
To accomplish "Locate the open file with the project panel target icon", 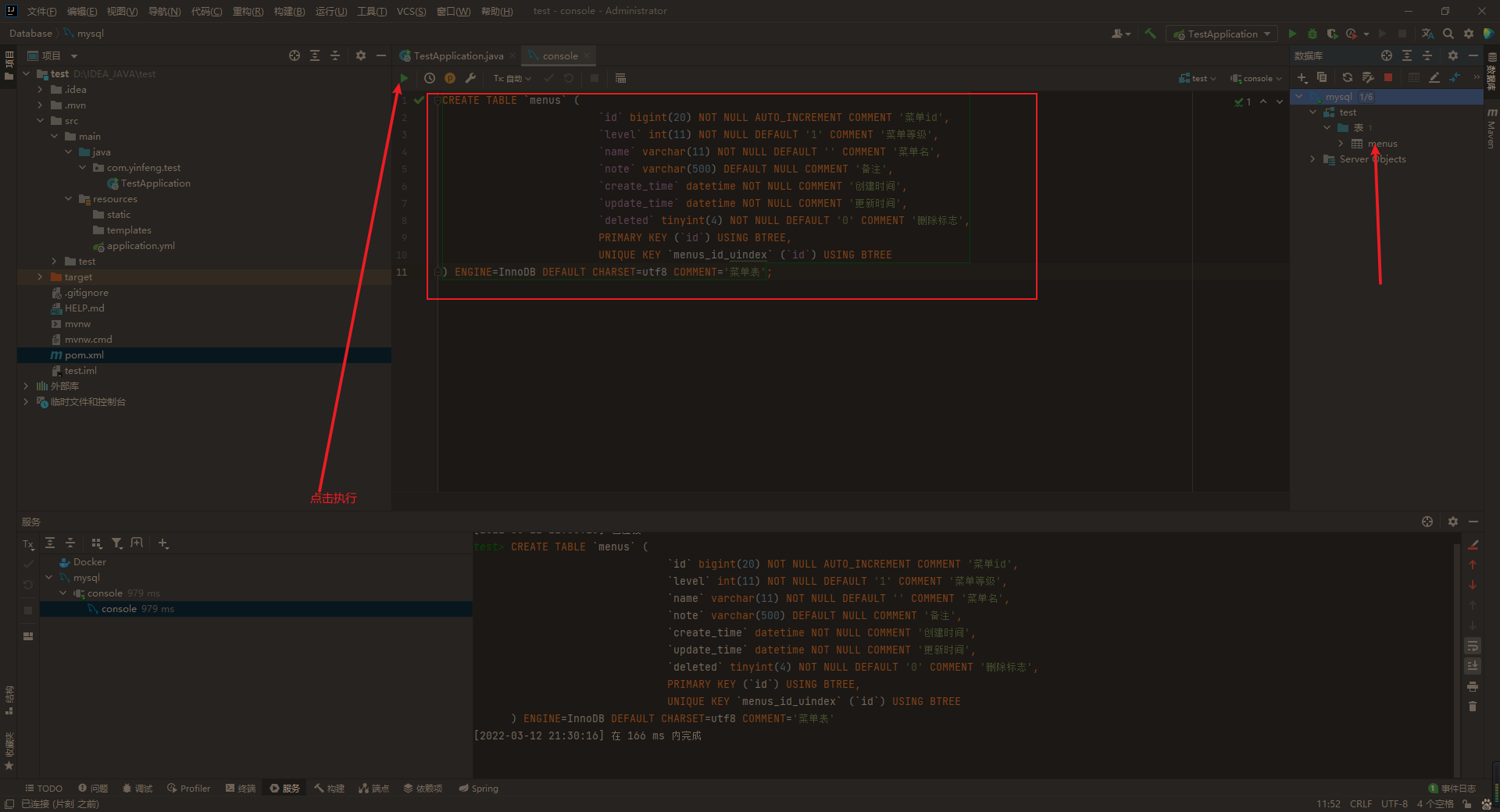I will tap(295, 55).
